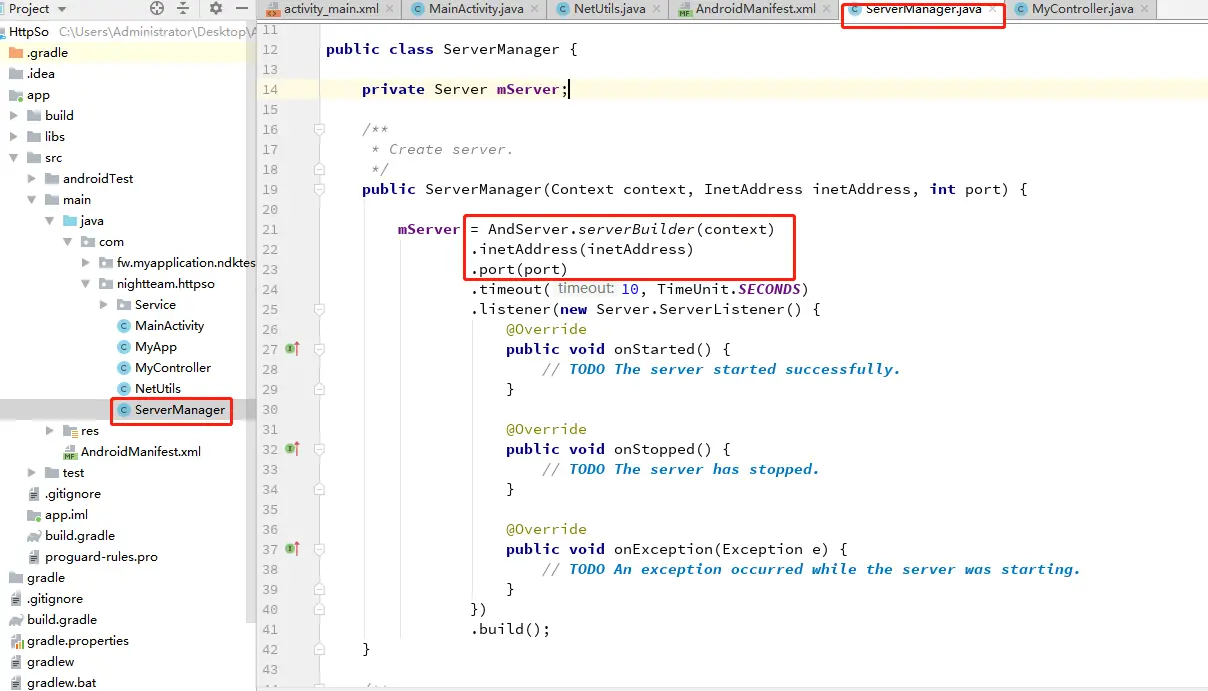Expand the build folder arrow
The image size is (1208, 691).
coord(14,116)
